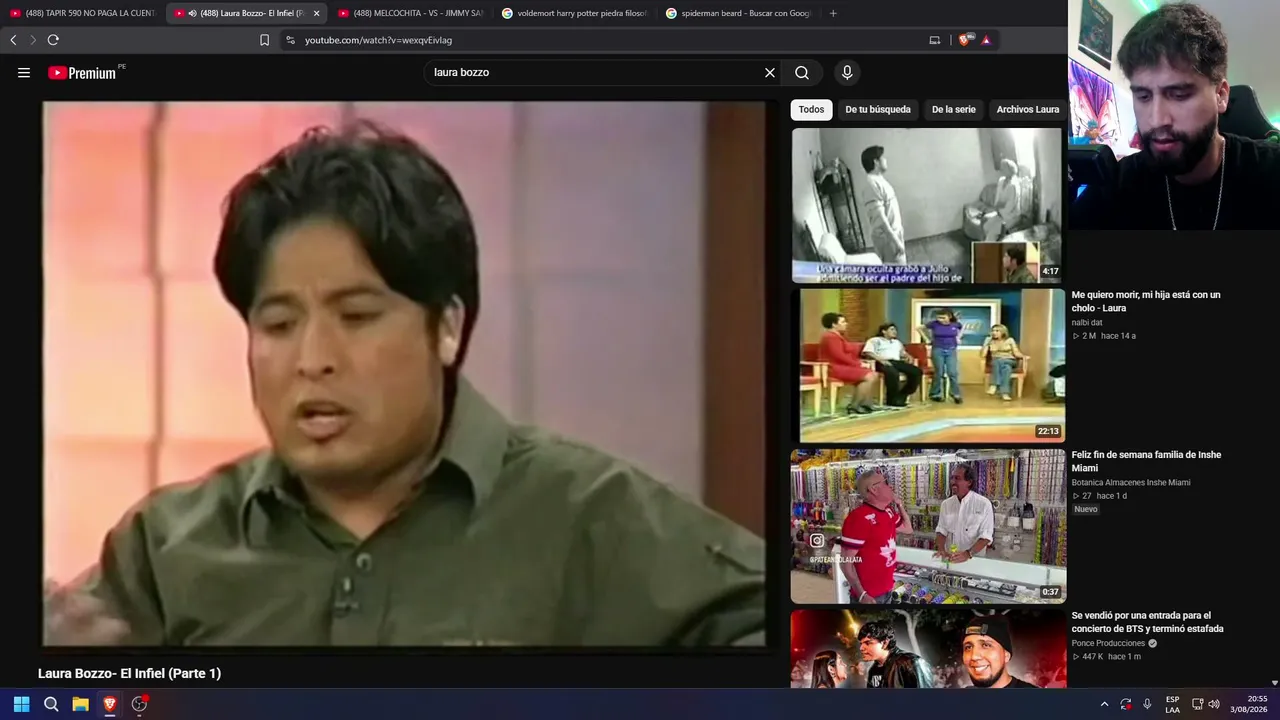View site information icon in address bar

point(290,40)
